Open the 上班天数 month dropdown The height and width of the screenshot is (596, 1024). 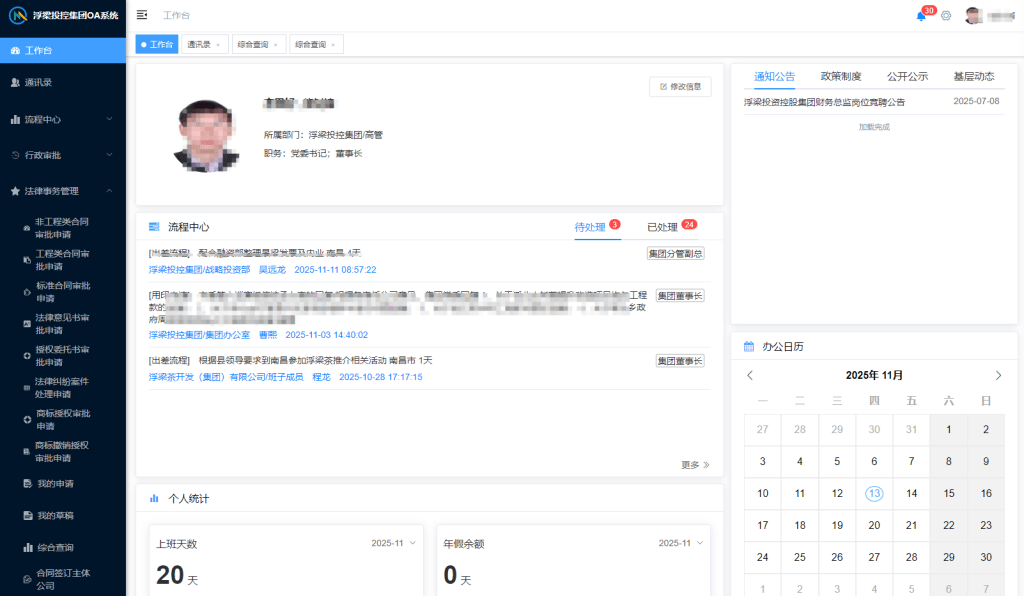tap(387, 543)
